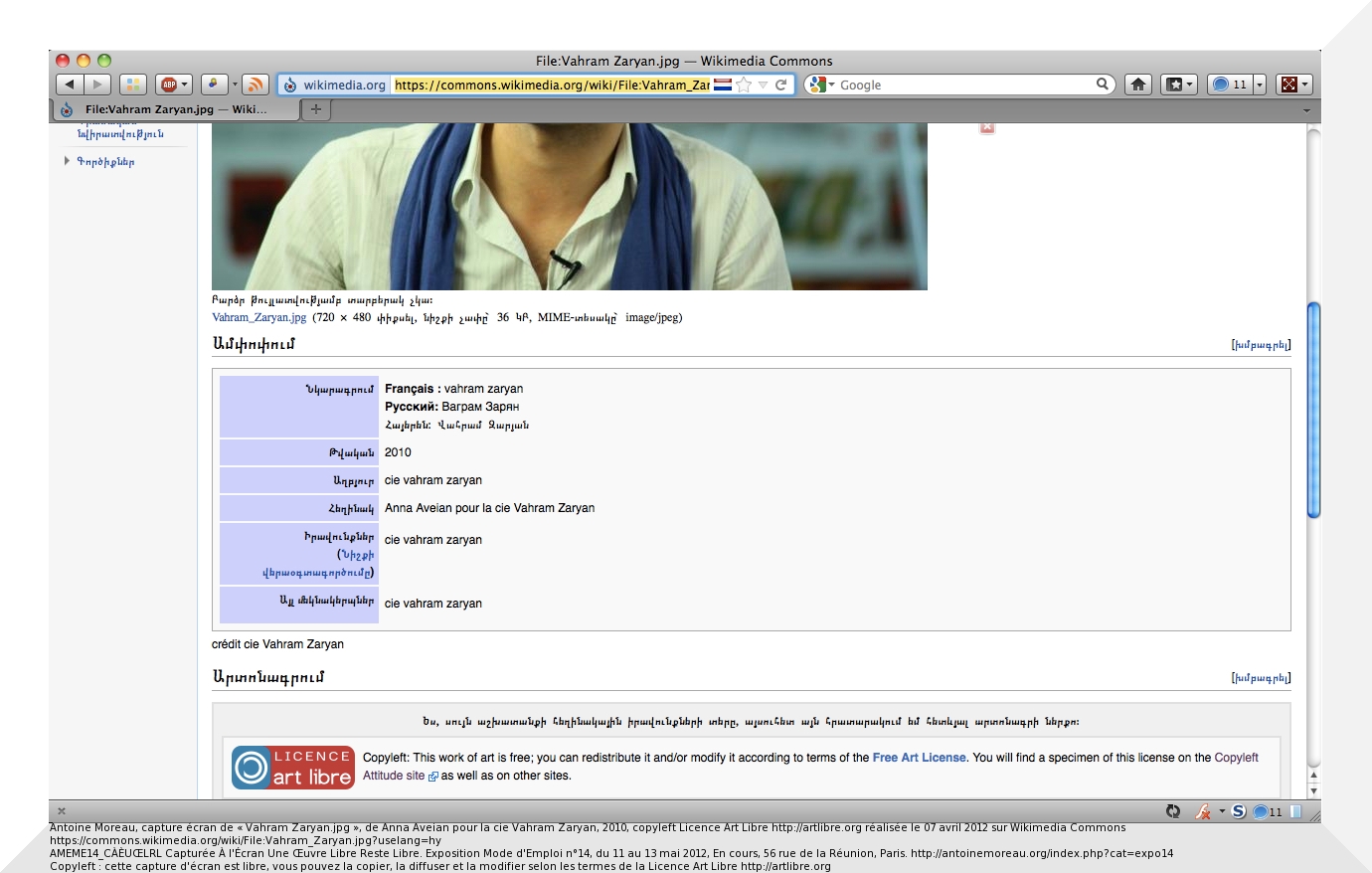The width and height of the screenshot is (1372, 873).
Task: Click the blue S icon in status bar
Action: pos(1239,811)
